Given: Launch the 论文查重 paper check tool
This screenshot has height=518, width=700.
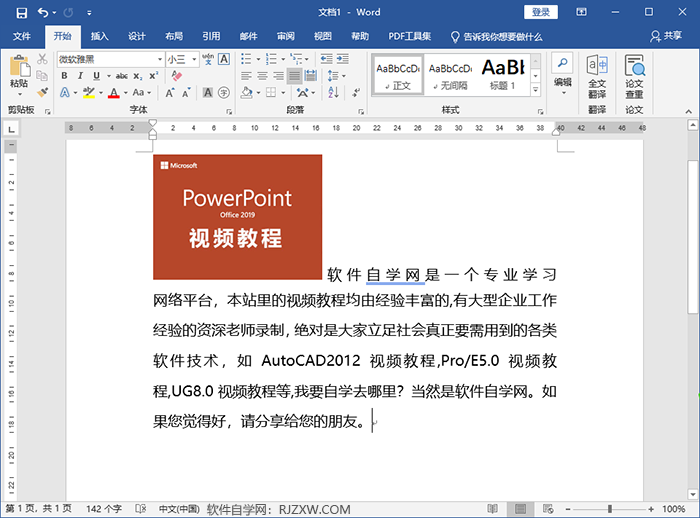Looking at the screenshot, I should click(634, 75).
